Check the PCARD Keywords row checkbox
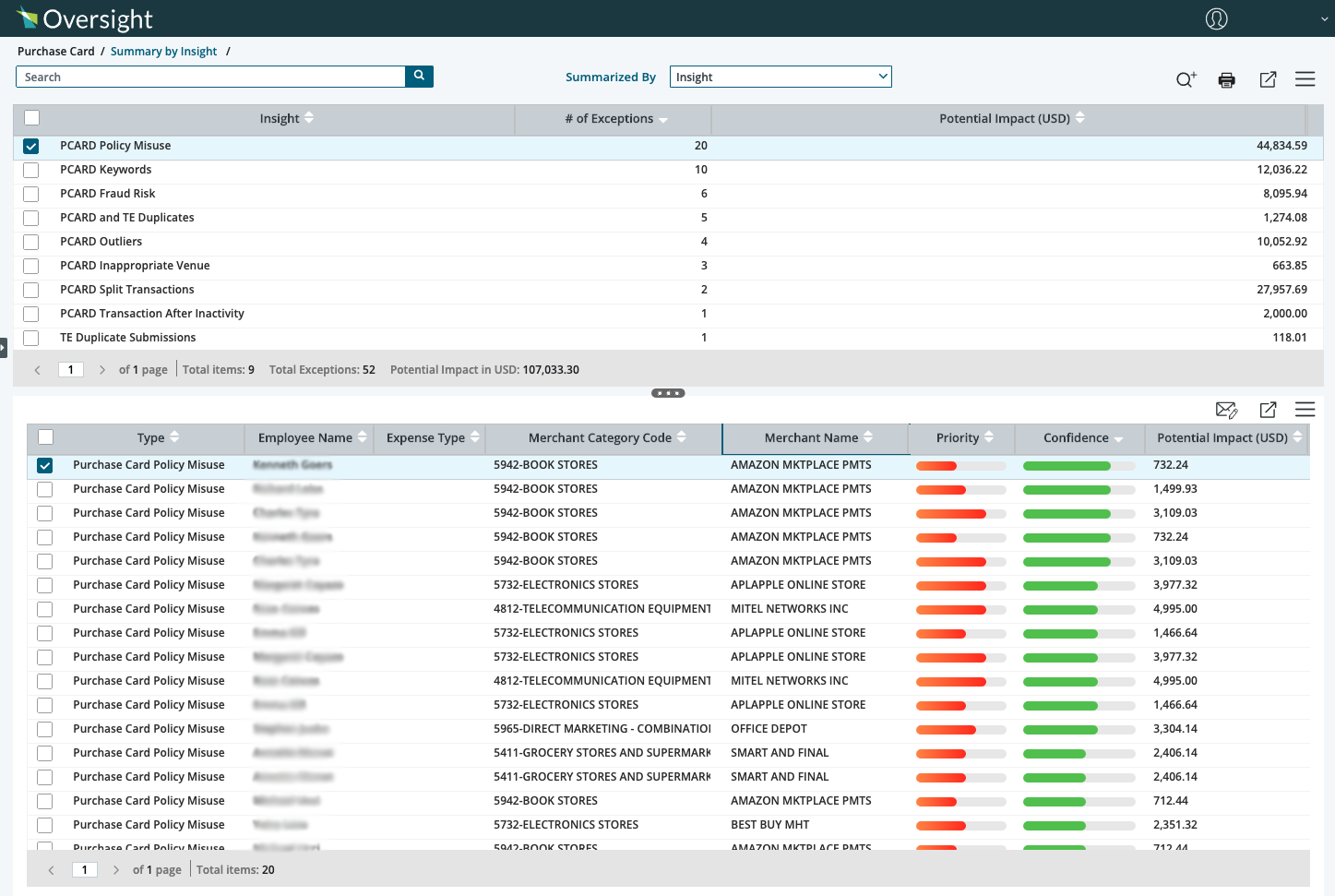 [x=31, y=170]
